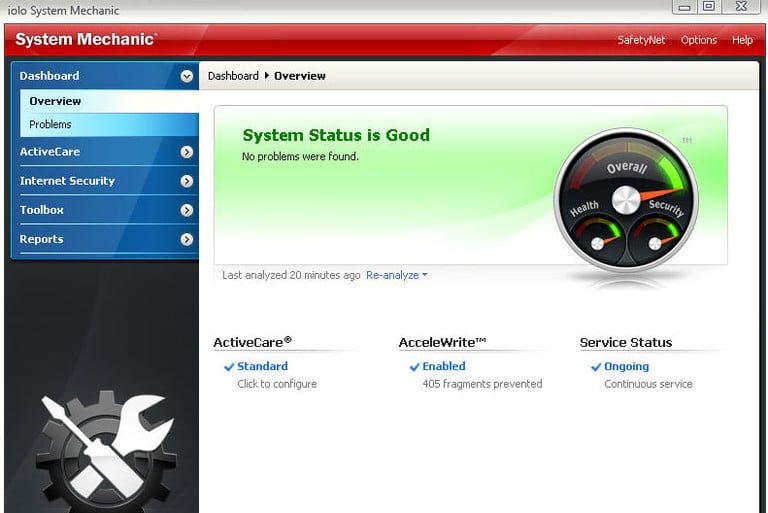768x513 pixels.
Task: Expand the Reports section
Action: pyautogui.click(x=187, y=239)
